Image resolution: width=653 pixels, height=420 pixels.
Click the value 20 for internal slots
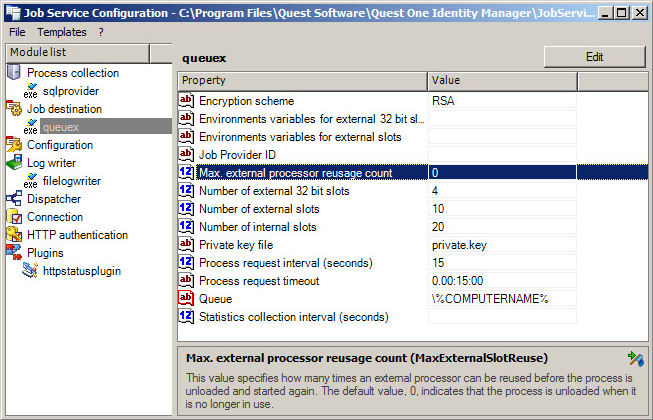click(x=502, y=226)
